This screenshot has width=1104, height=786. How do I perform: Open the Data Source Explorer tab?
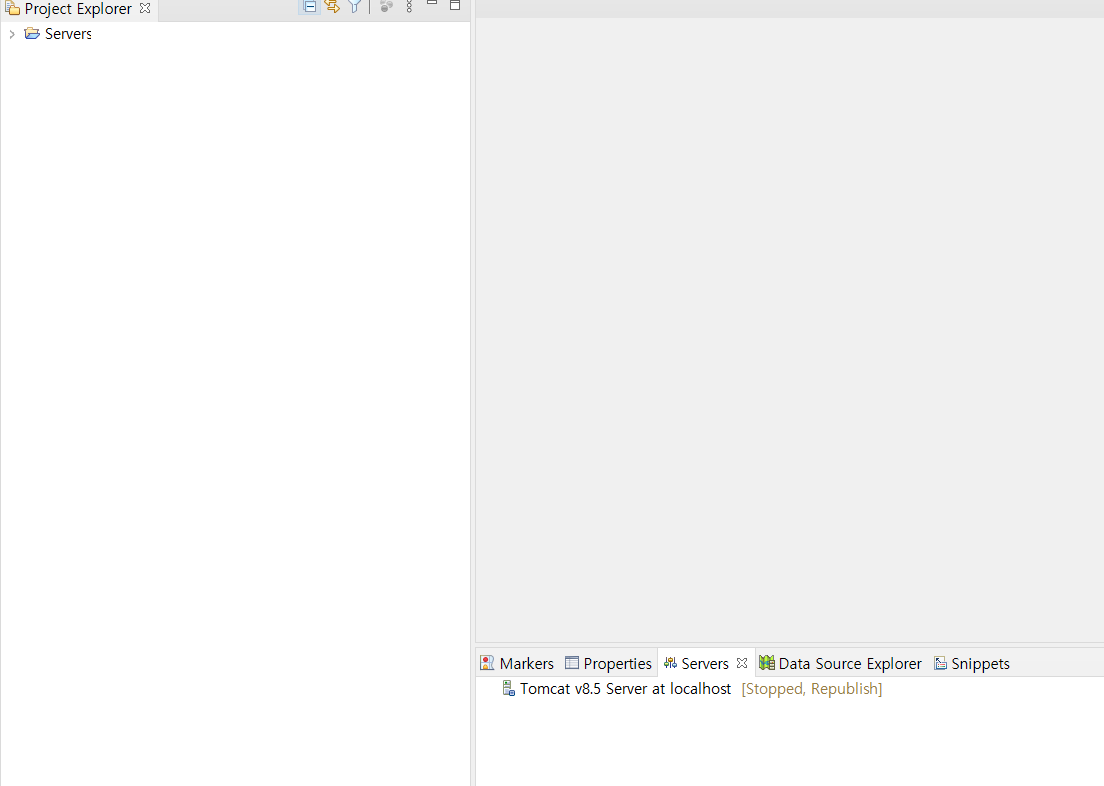point(841,663)
